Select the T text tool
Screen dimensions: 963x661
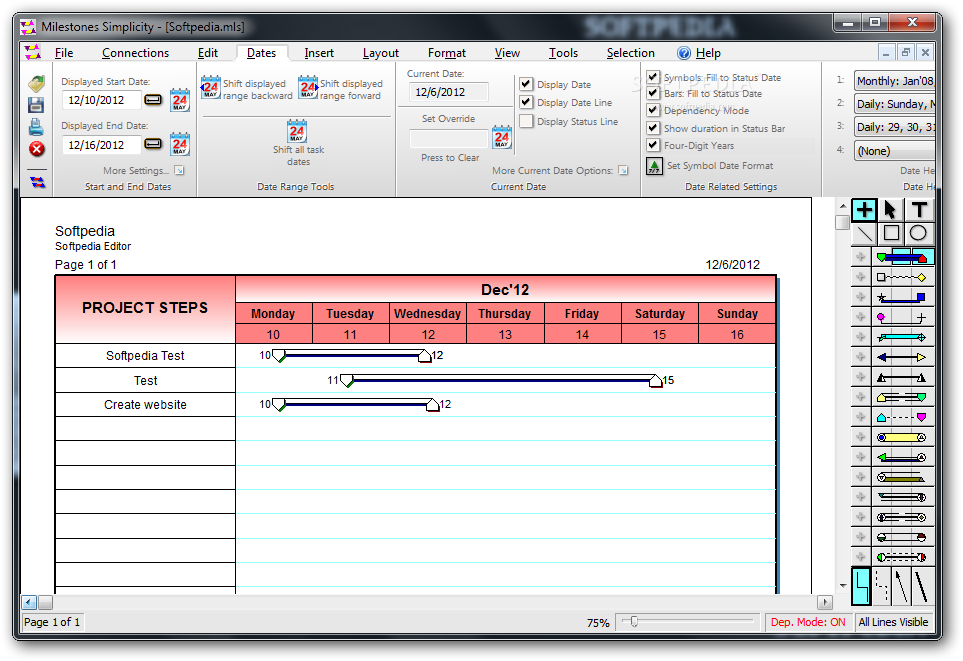pyautogui.click(x=919, y=210)
